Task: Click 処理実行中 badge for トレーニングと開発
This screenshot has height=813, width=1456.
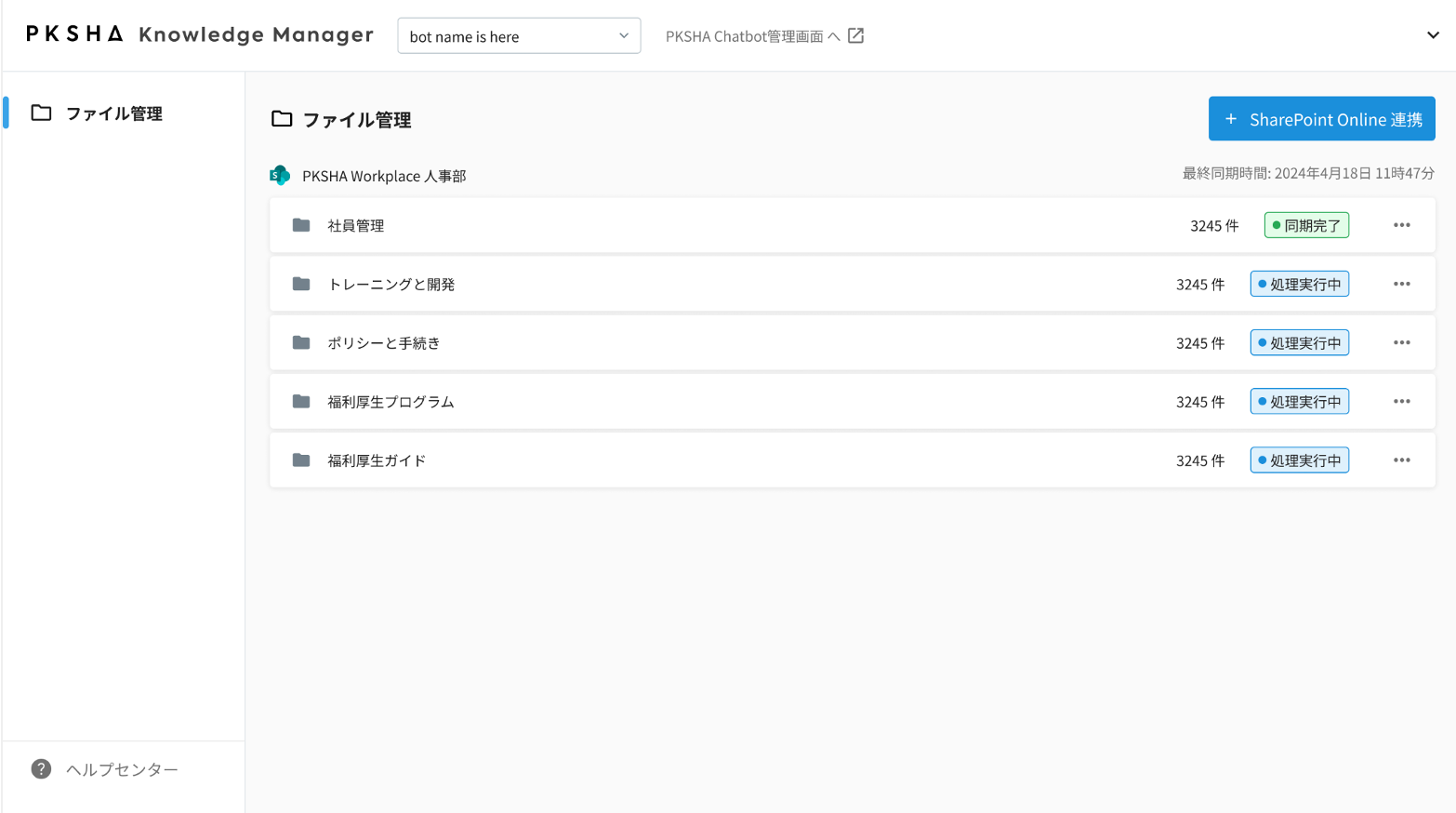Action: click(x=1300, y=284)
